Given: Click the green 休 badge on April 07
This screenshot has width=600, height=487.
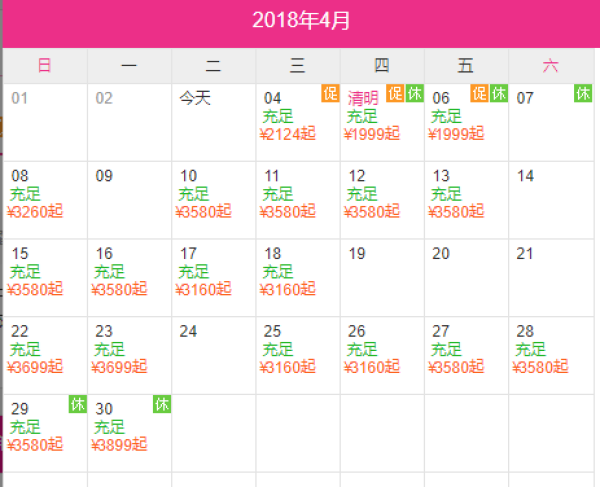Looking at the screenshot, I should [x=583, y=93].
